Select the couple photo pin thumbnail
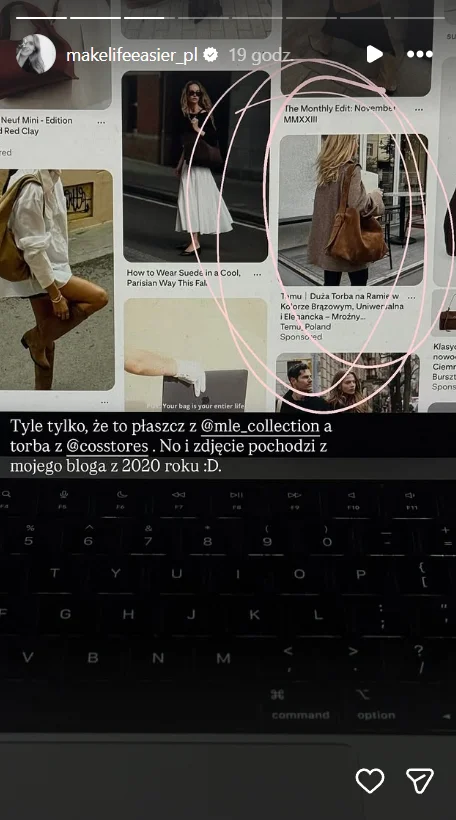 347,383
